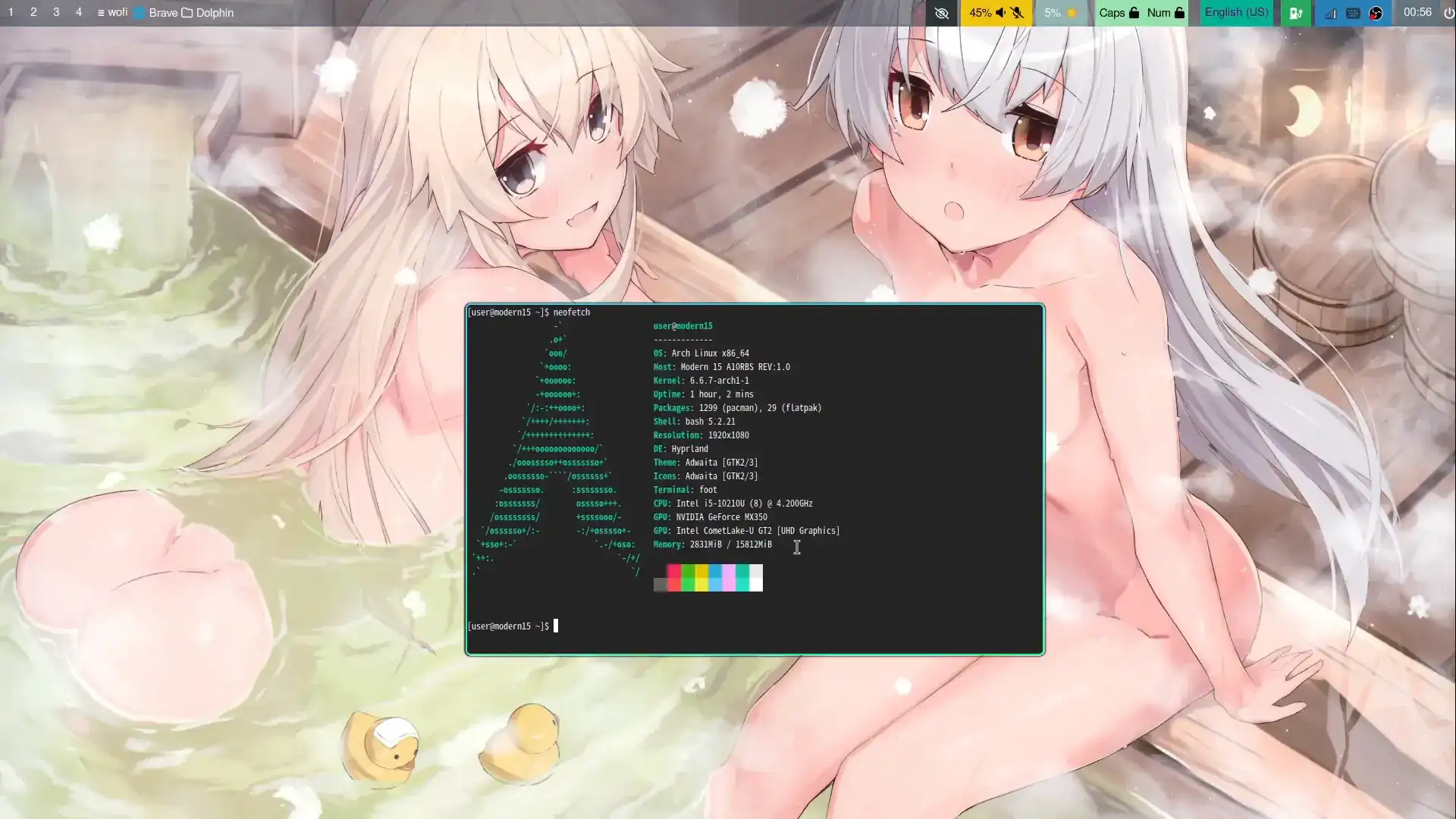1456x819 pixels.
Task: Switch to workspace 1 in the bar
Action: click(11, 12)
